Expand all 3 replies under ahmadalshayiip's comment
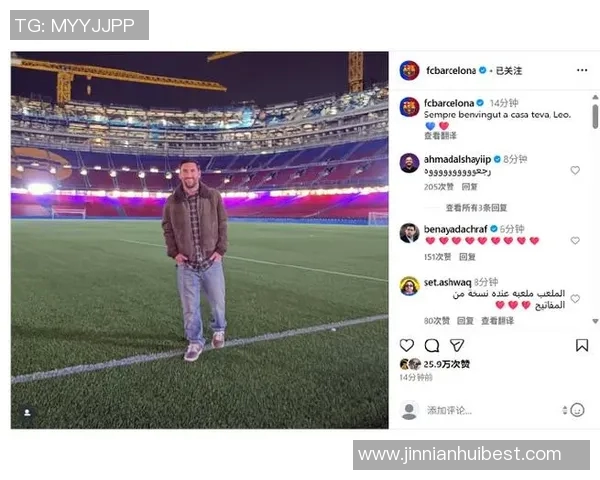 point(476,208)
